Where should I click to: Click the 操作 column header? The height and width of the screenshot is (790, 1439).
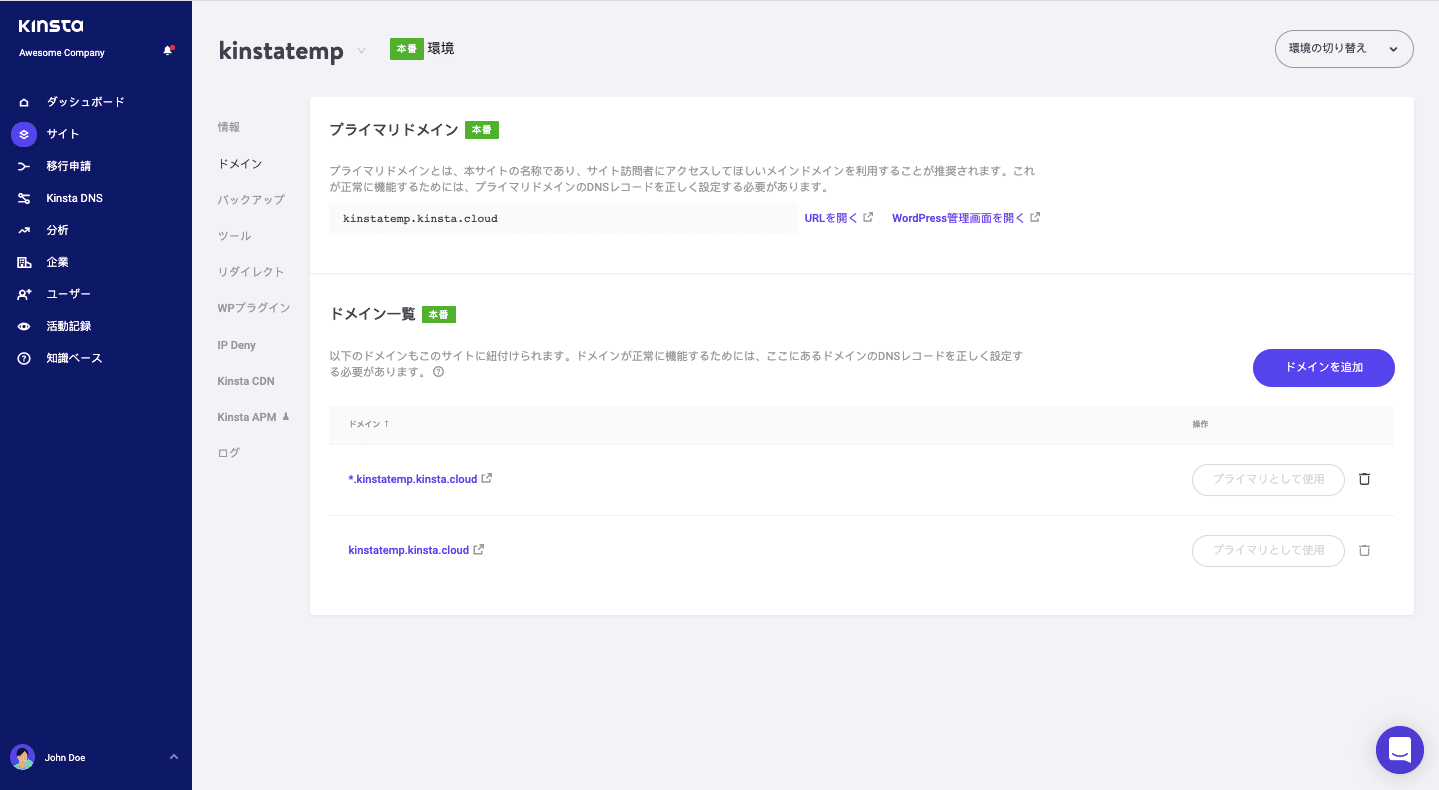[1200, 424]
